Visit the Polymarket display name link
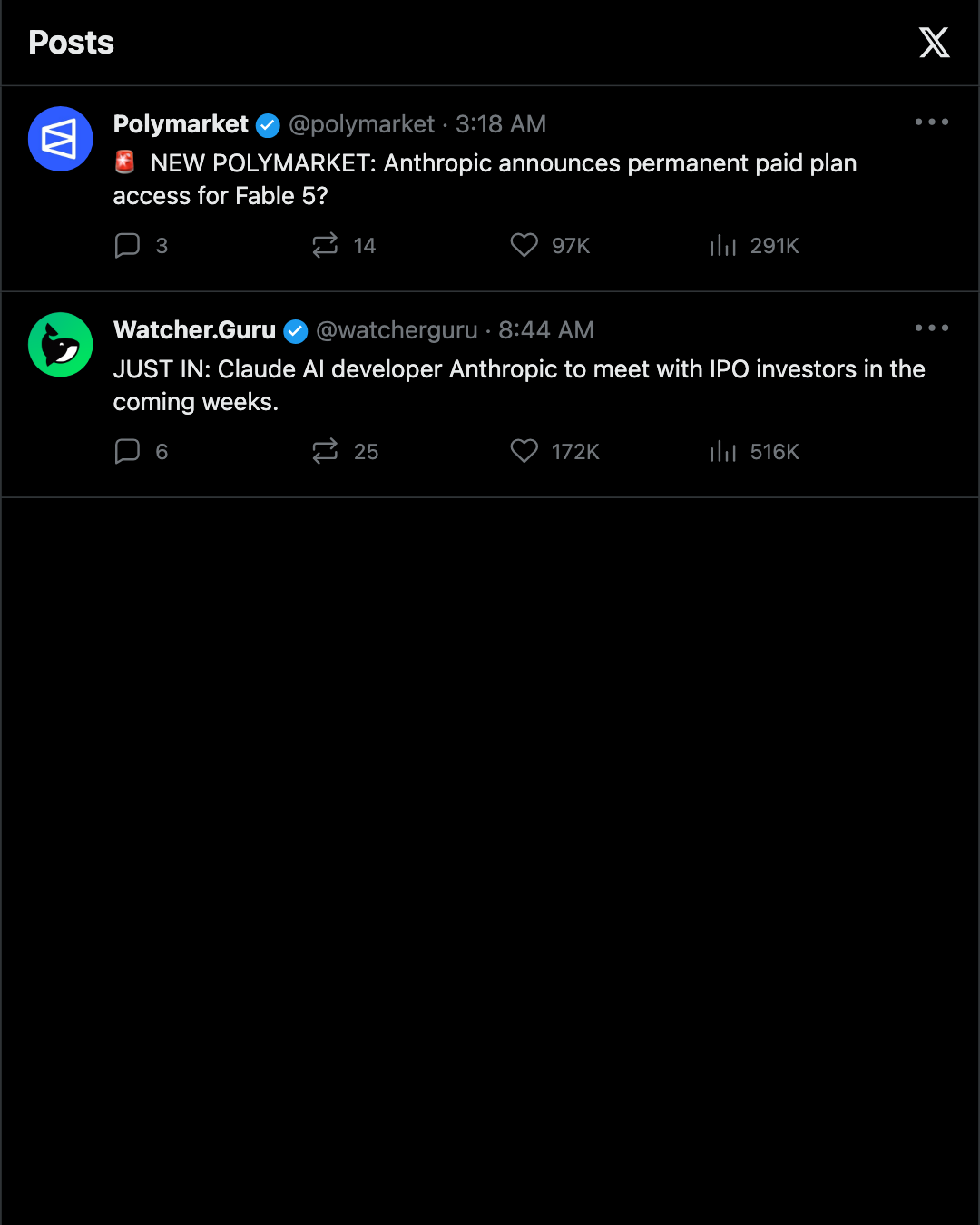This screenshot has height=1225, width=980. tap(181, 124)
